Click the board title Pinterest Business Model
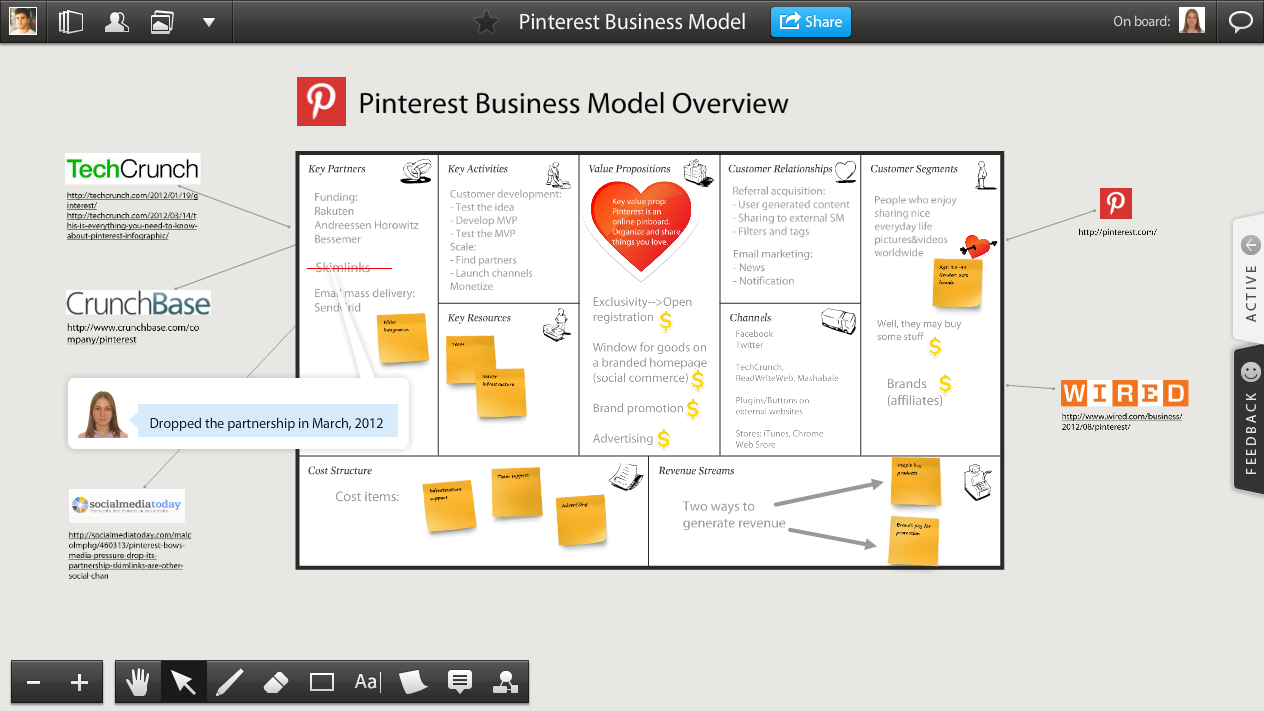This screenshot has width=1264, height=711. pyautogui.click(x=632, y=22)
